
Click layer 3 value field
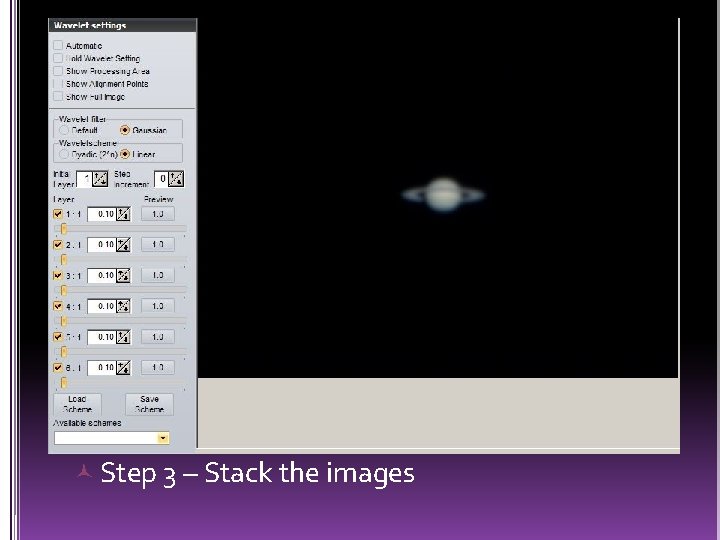click(101, 276)
